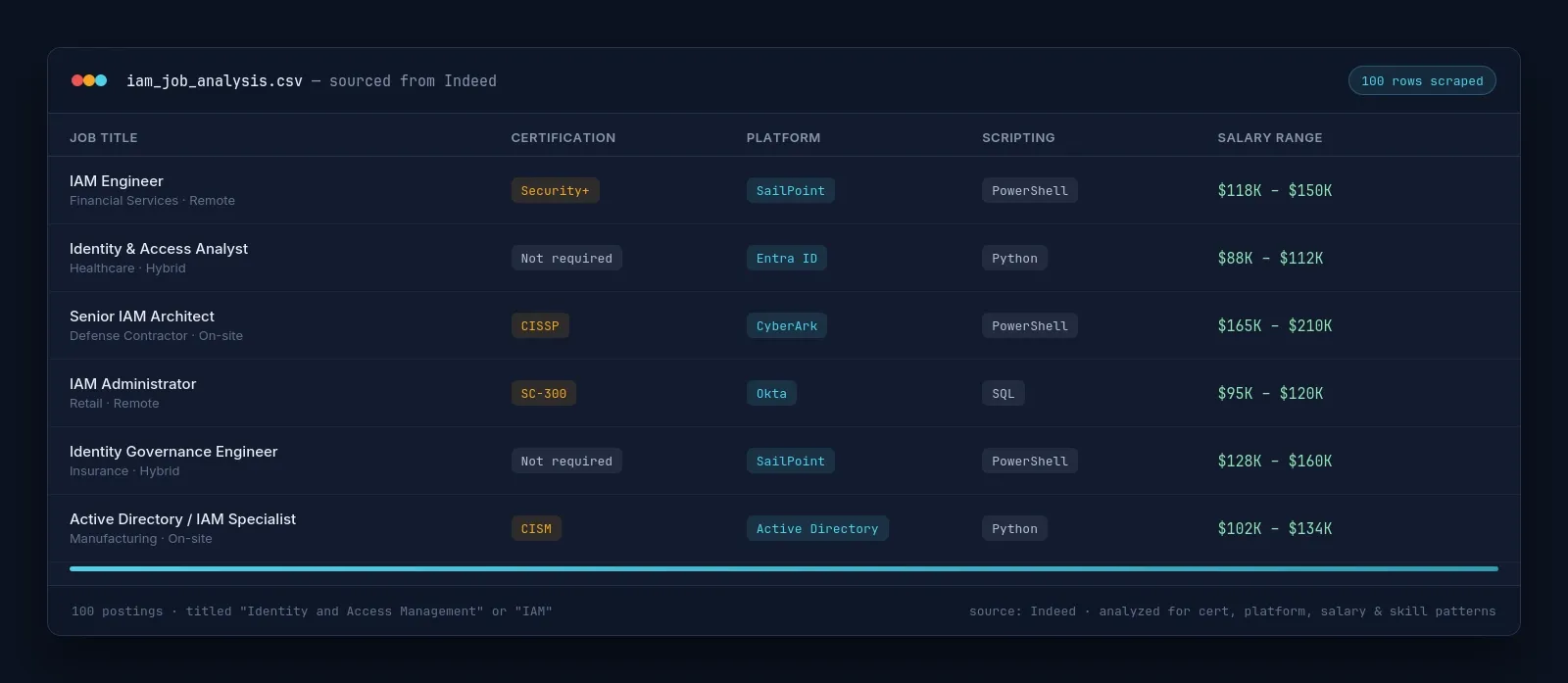Click the CISSP certification tag
Image resolution: width=1568 pixels, height=683 pixels.
click(x=540, y=326)
